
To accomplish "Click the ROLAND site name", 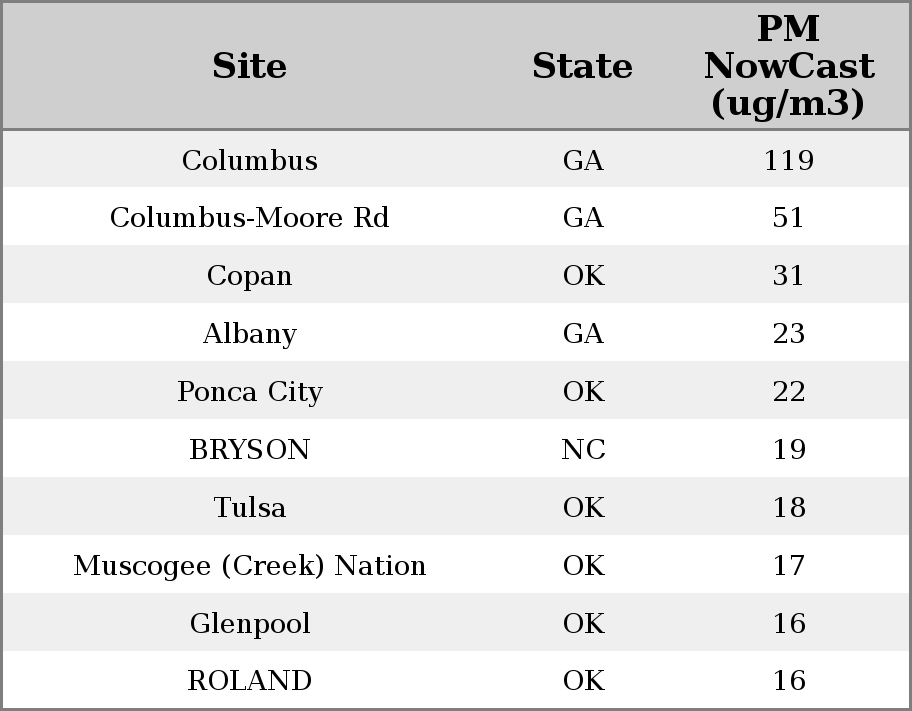I will (x=250, y=681).
